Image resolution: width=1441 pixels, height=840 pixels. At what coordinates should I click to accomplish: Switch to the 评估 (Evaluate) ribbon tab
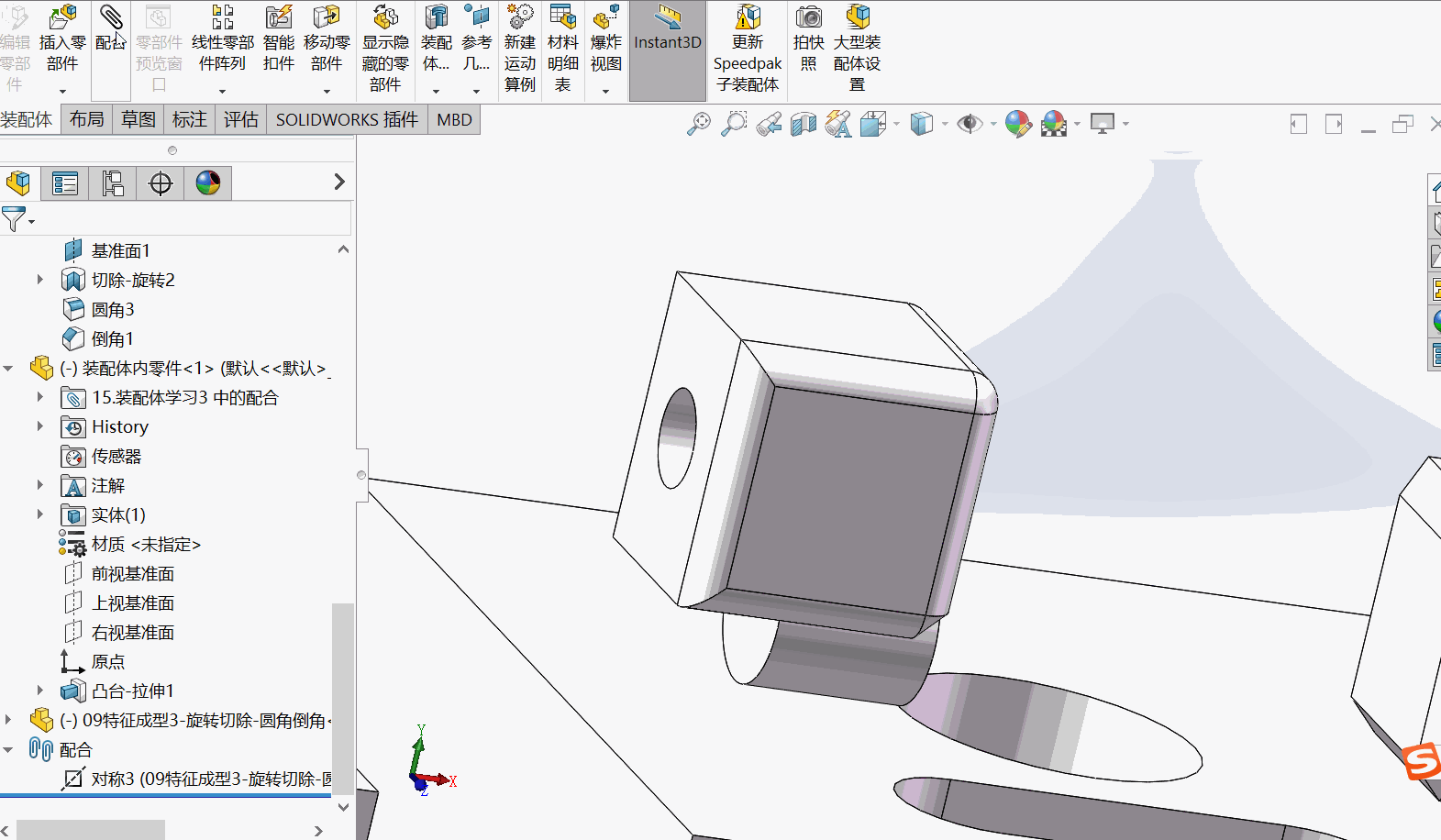pos(241,119)
